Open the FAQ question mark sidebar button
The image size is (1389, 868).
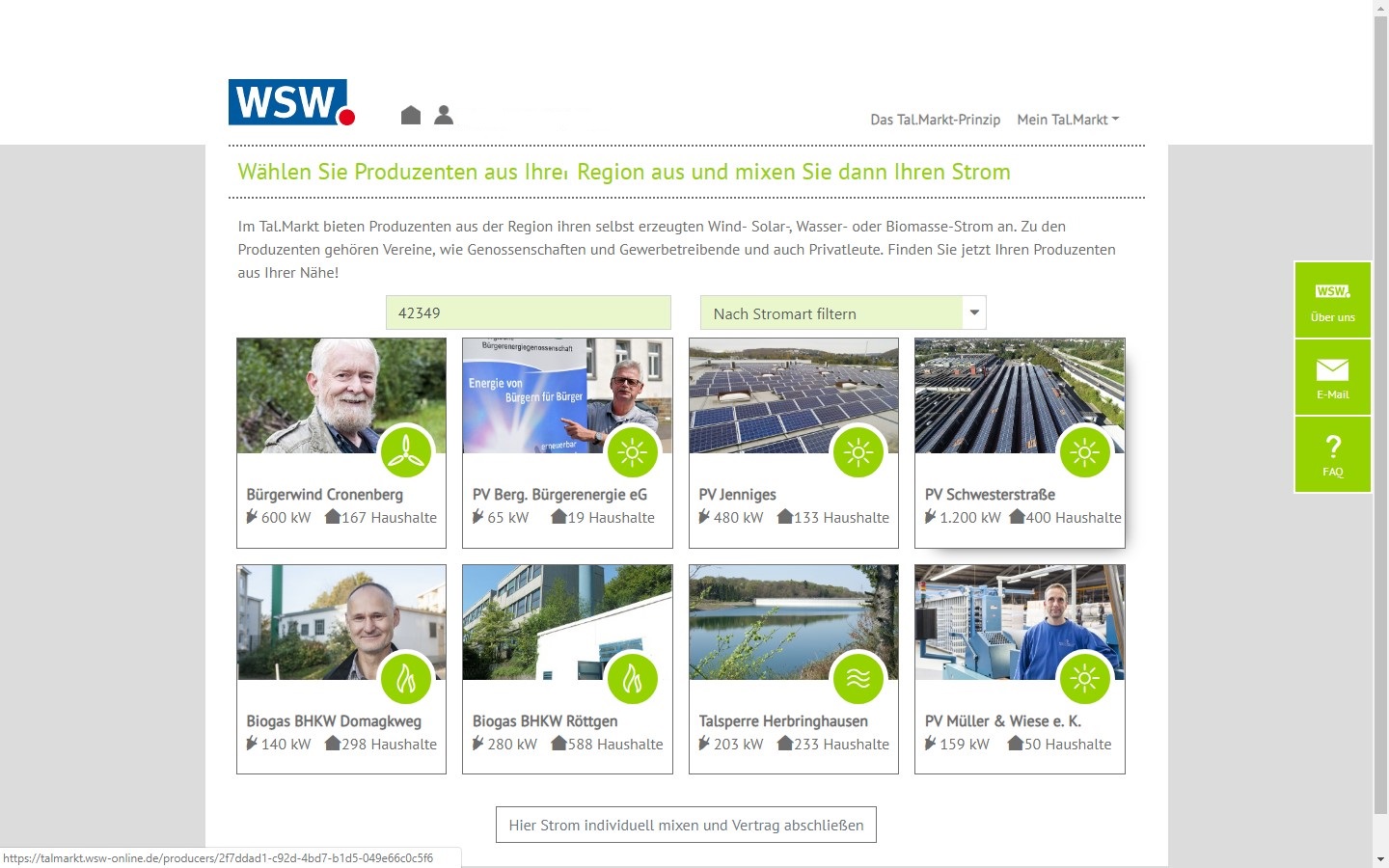tap(1332, 455)
